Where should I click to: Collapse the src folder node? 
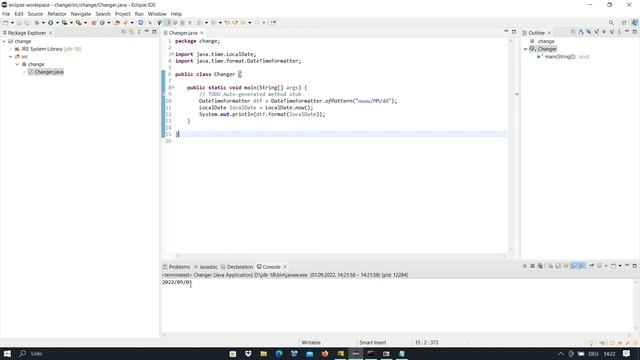pos(11,57)
